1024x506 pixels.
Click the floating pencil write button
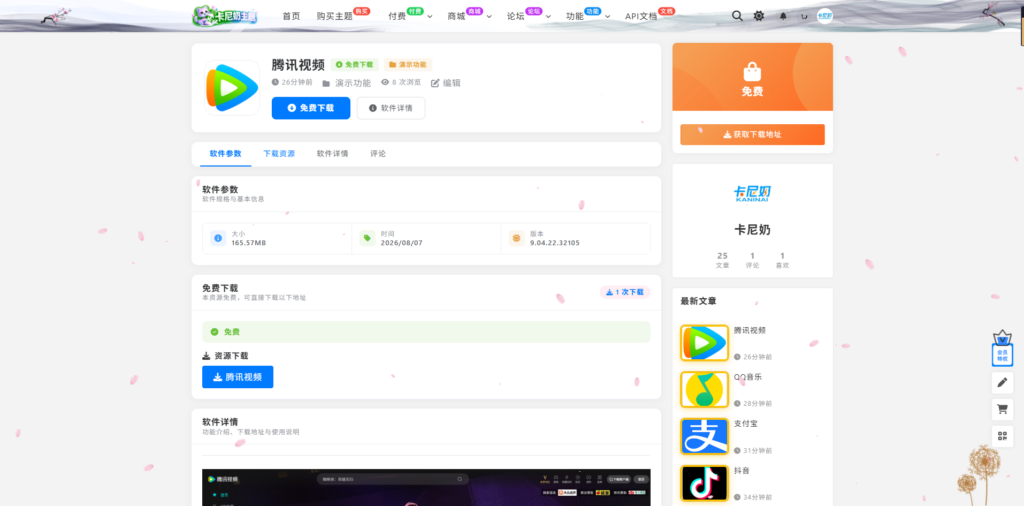point(1002,383)
